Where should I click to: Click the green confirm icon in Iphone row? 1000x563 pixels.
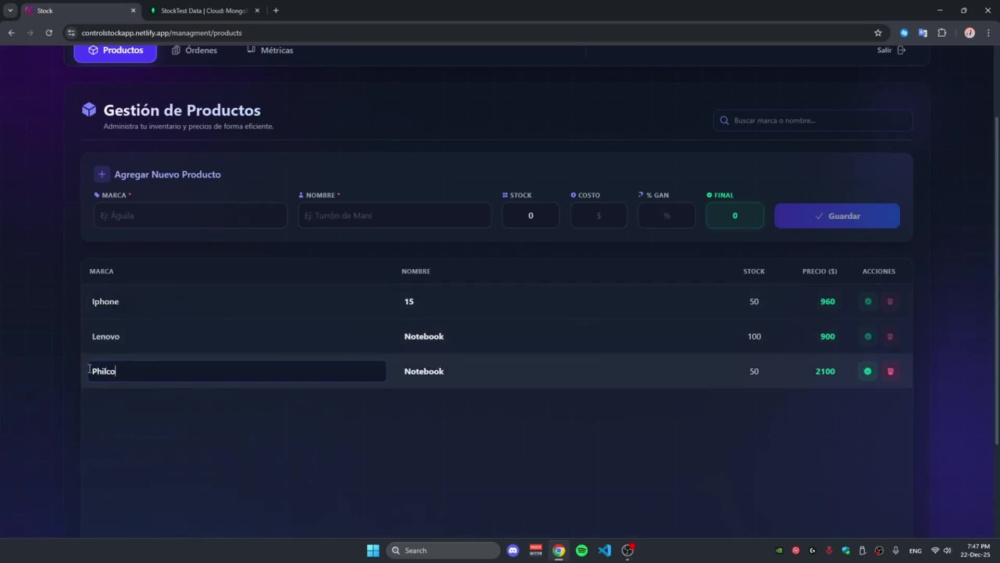868,302
